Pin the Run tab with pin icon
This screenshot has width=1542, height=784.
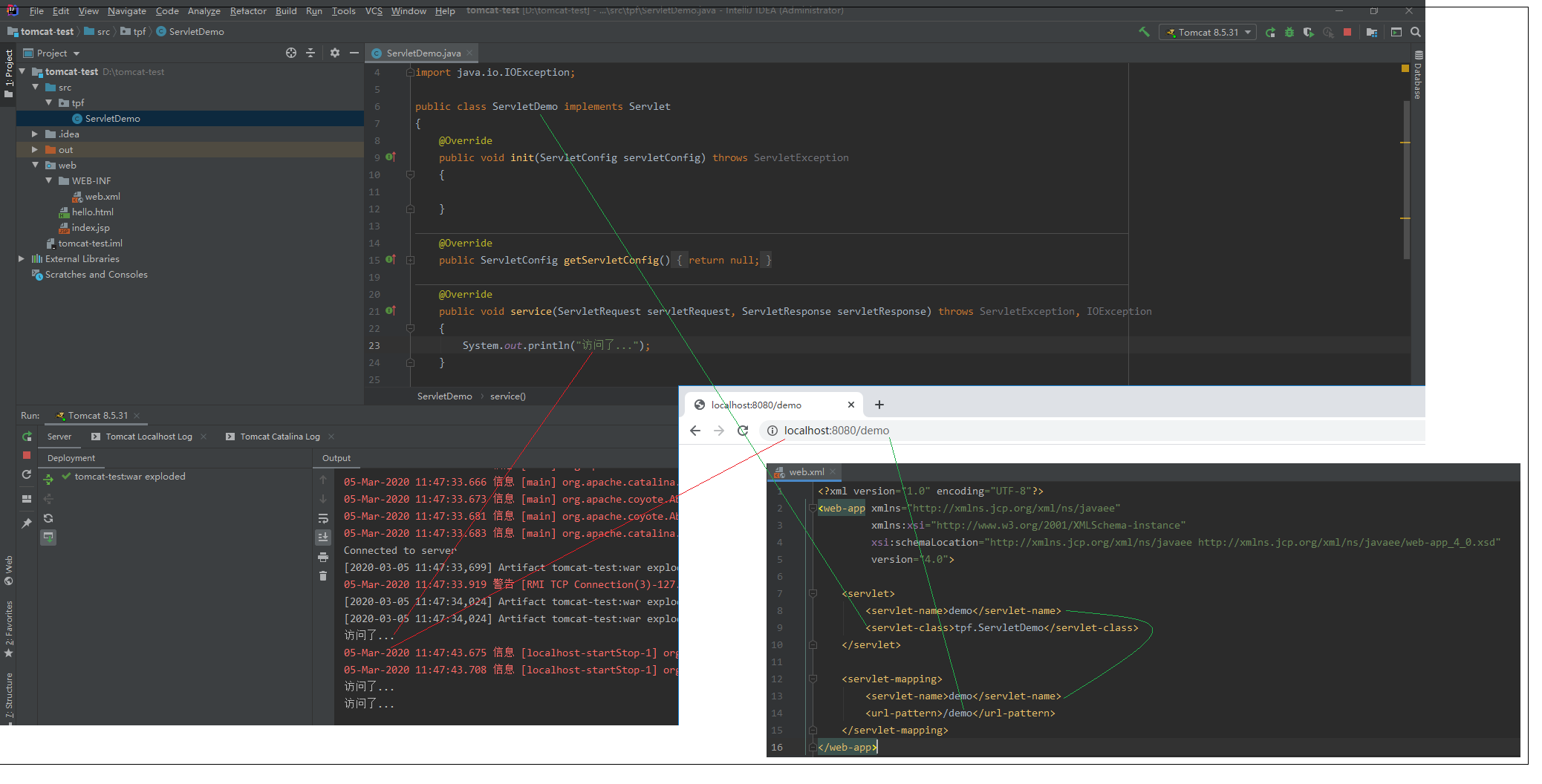tap(27, 523)
